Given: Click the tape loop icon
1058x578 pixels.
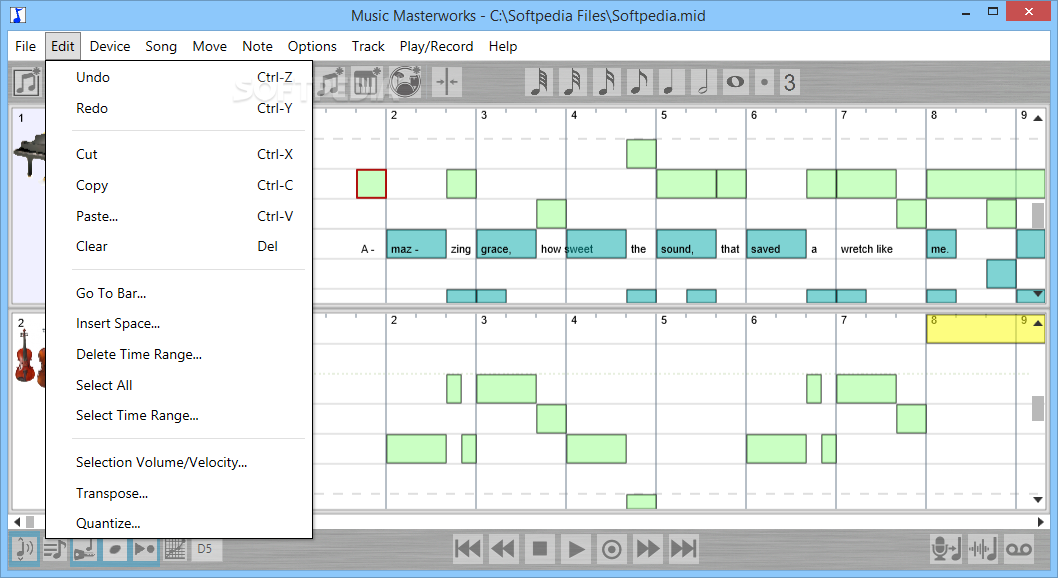Looking at the screenshot, I should point(1019,549).
